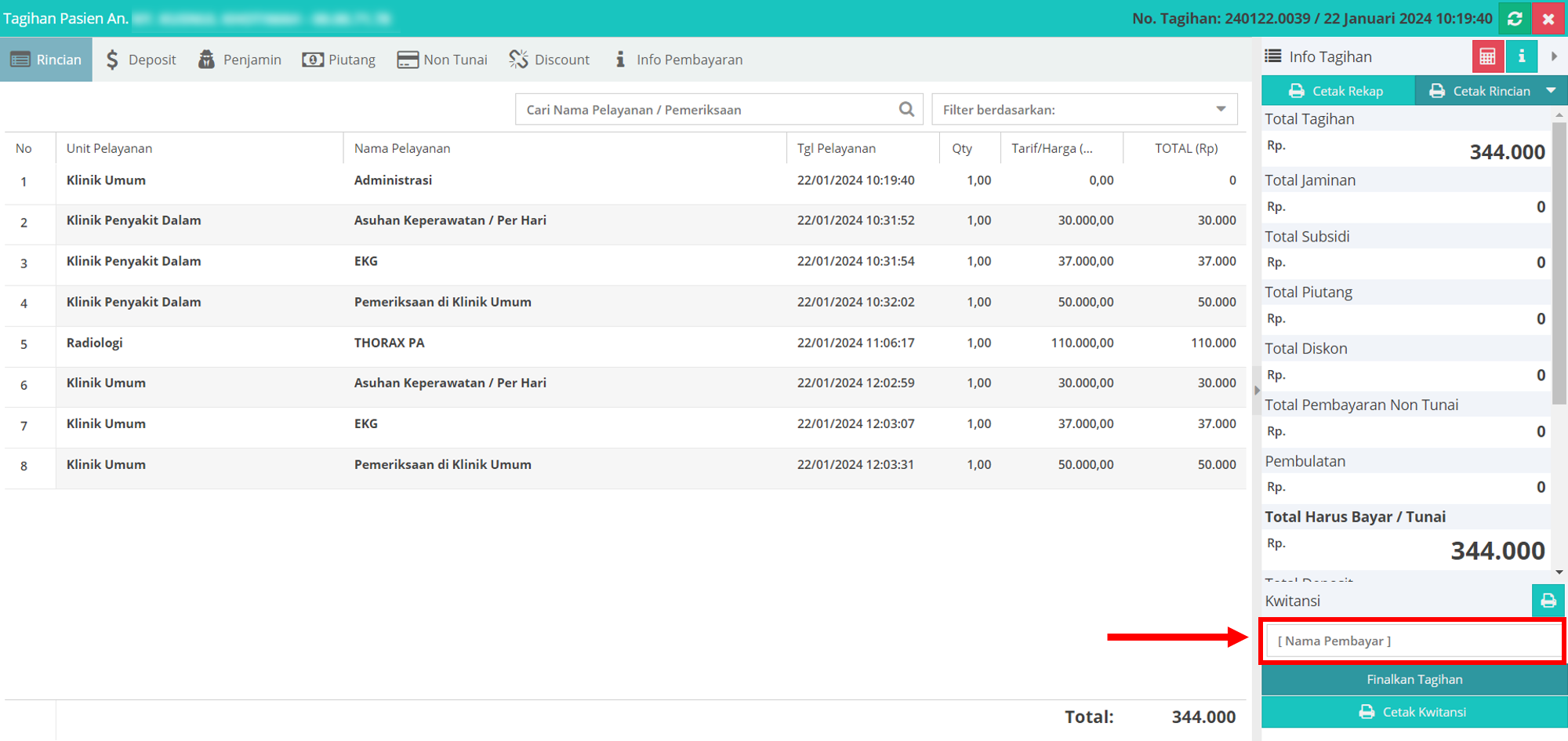
Task: Open the Discount tab
Action: coord(550,60)
